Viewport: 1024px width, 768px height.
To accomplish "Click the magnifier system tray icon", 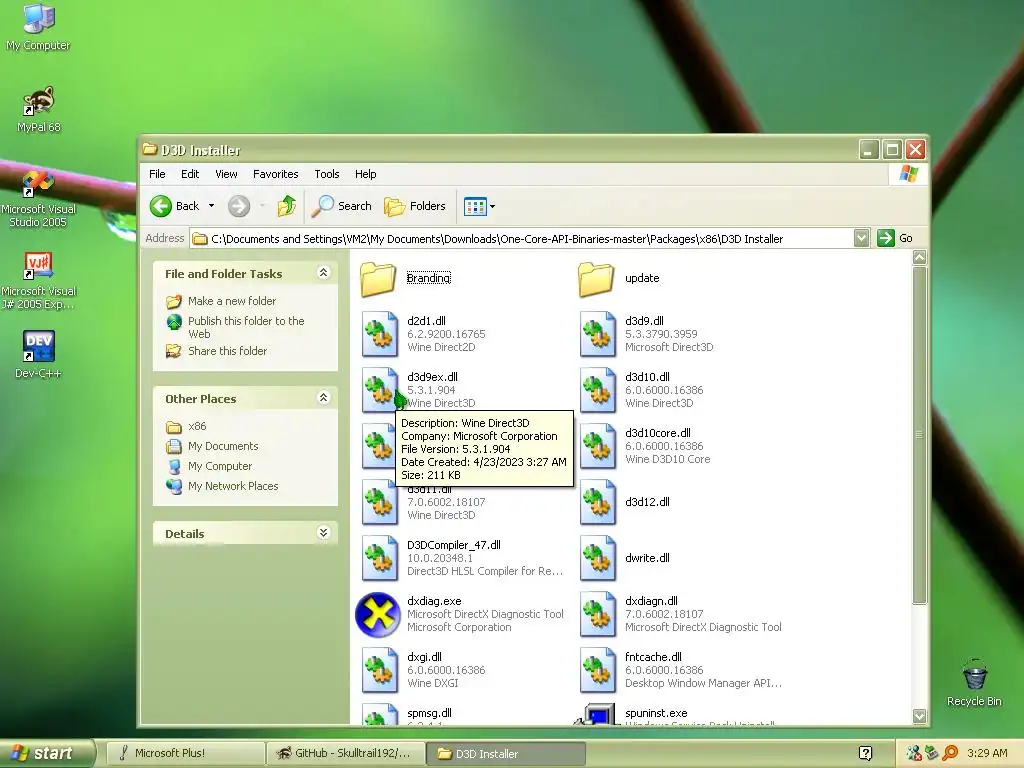I will click(x=950, y=754).
